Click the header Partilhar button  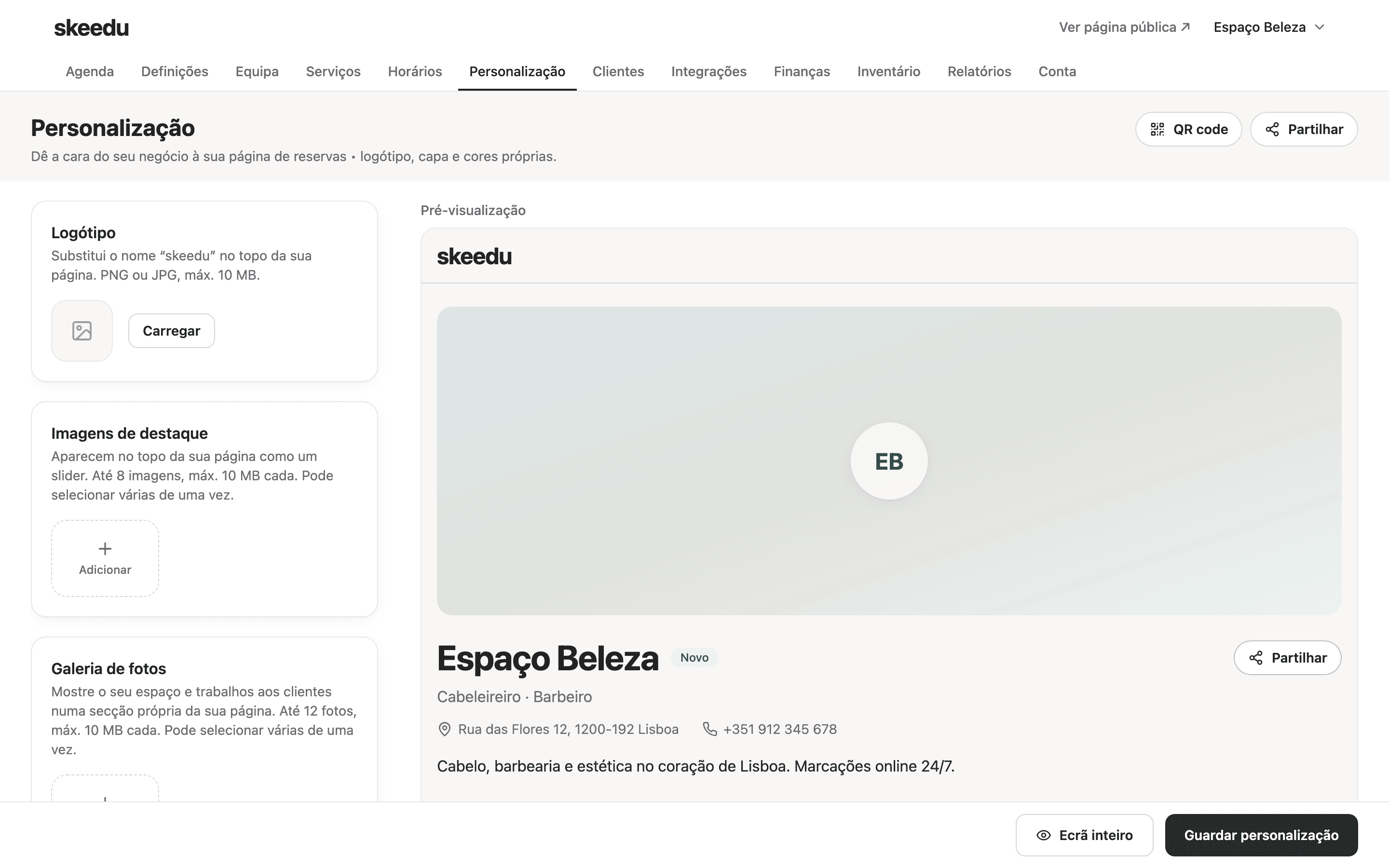point(1304,129)
